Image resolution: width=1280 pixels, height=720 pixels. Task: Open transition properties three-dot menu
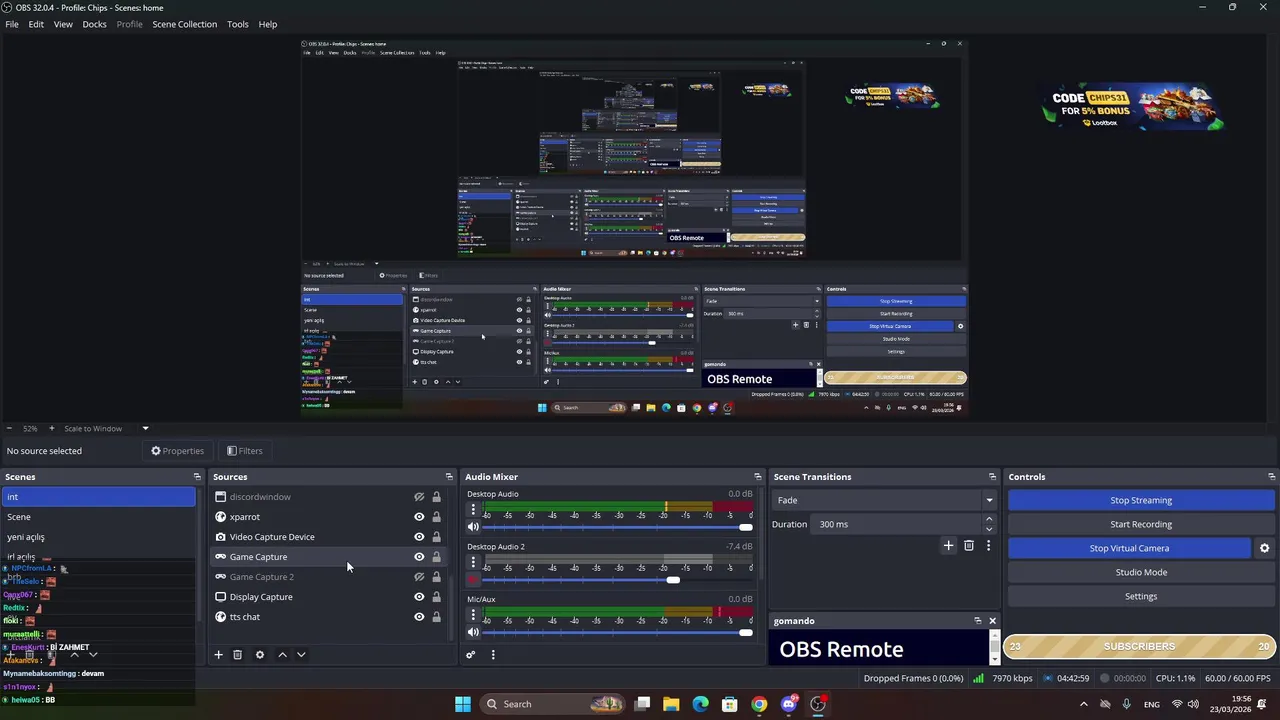(x=988, y=546)
